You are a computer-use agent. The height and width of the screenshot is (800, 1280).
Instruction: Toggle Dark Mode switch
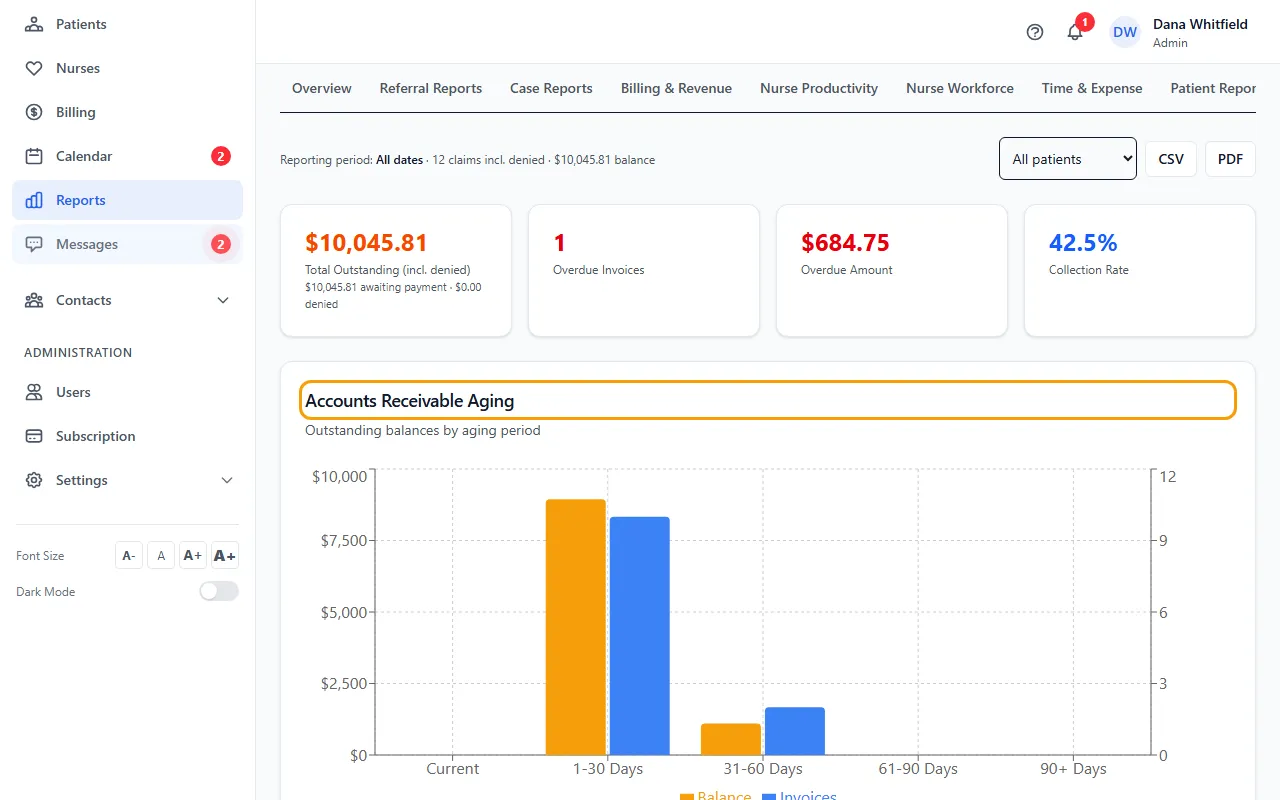coord(219,591)
